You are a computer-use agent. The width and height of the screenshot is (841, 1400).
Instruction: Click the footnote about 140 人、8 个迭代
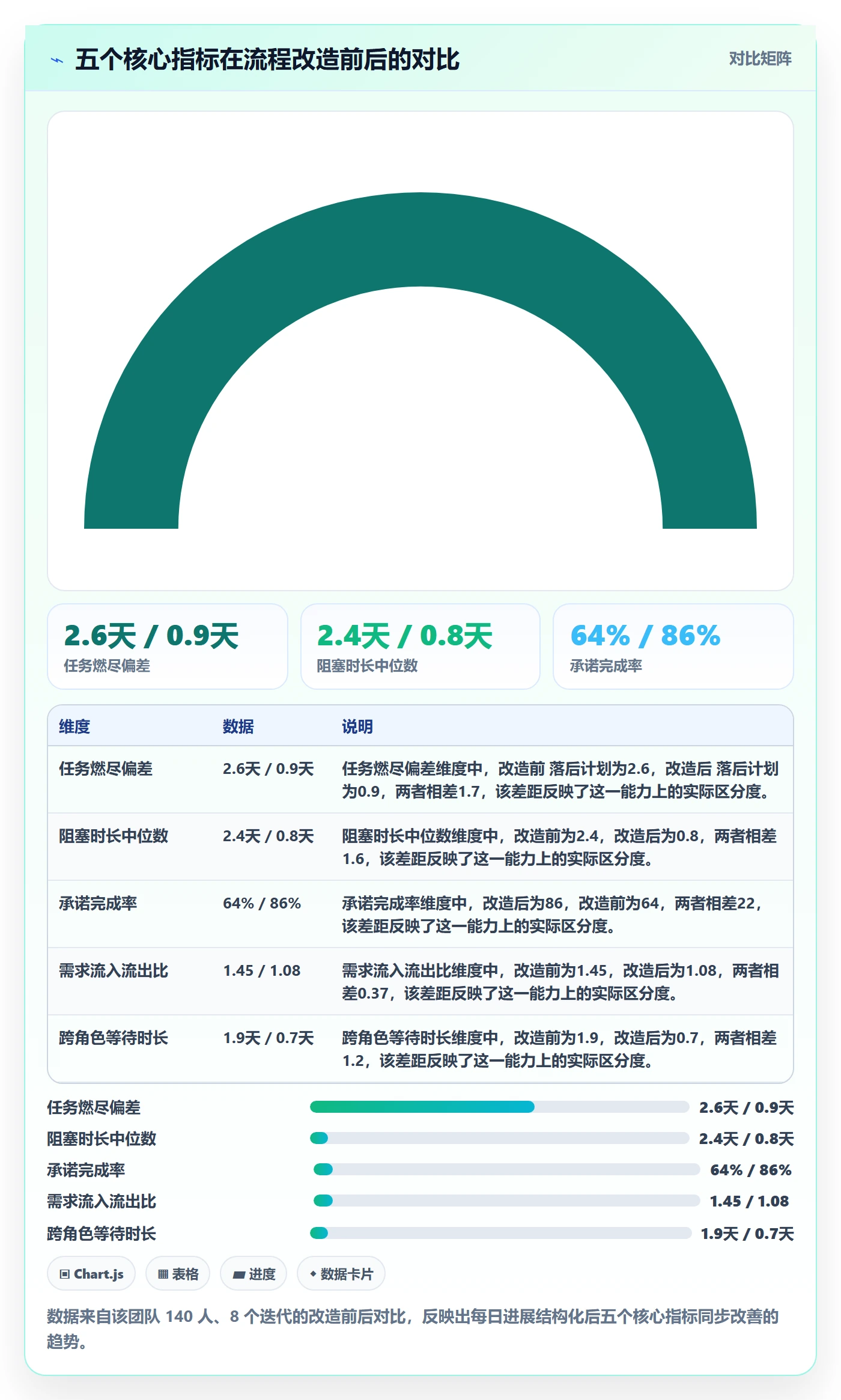(413, 1328)
